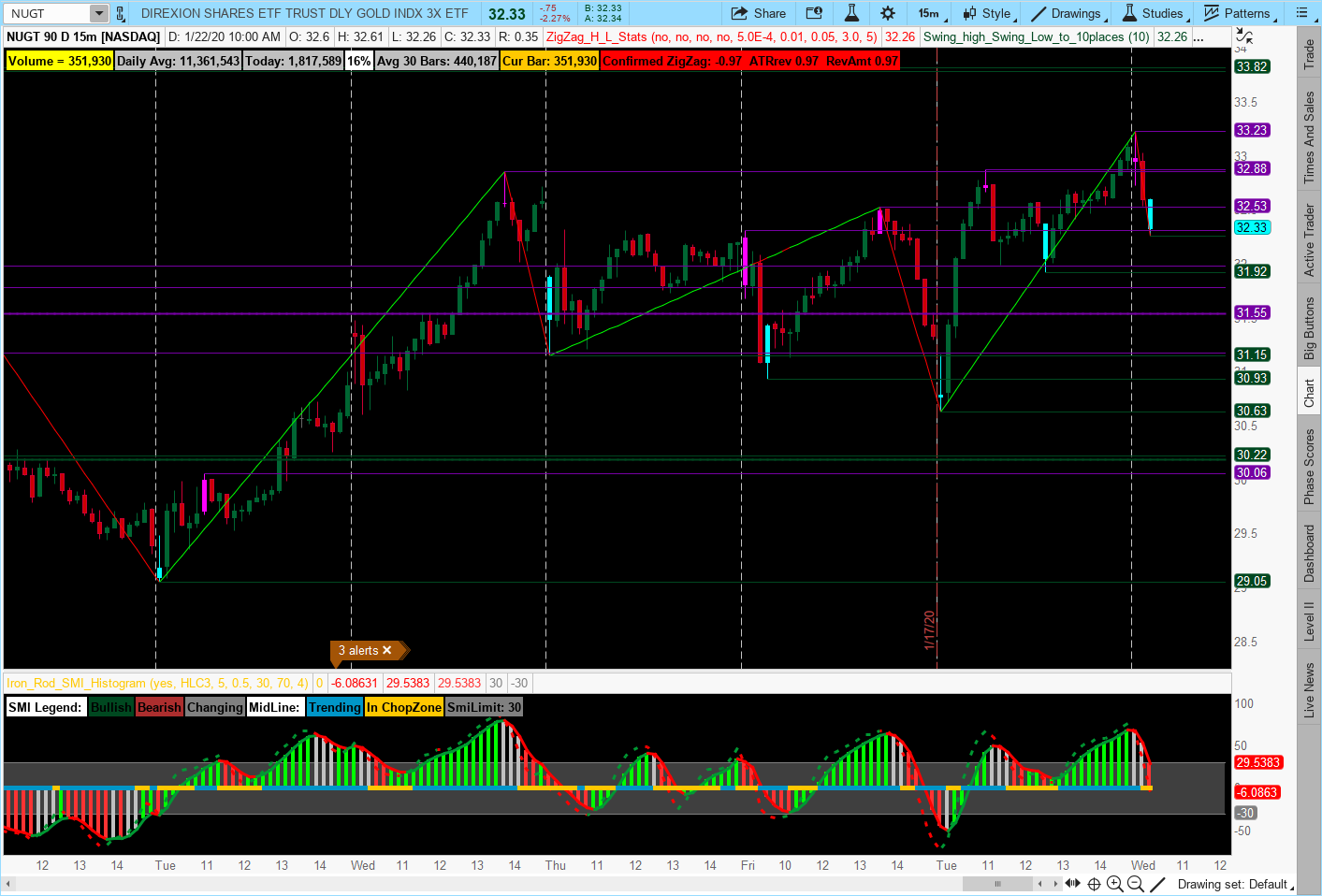Image resolution: width=1322 pixels, height=896 pixels.
Task: Click the Share button
Action: point(759,13)
